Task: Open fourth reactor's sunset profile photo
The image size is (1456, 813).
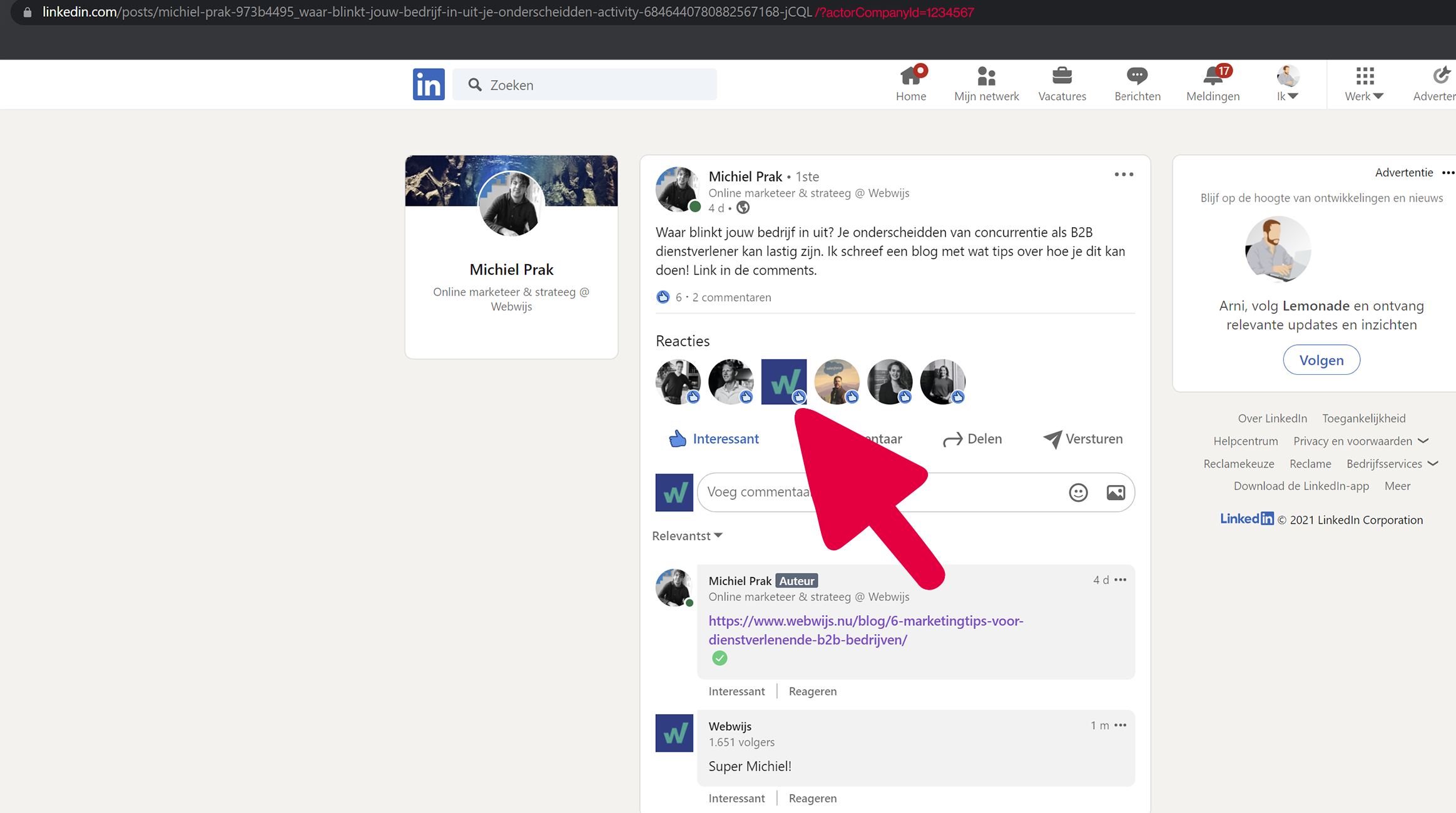Action: (837, 382)
